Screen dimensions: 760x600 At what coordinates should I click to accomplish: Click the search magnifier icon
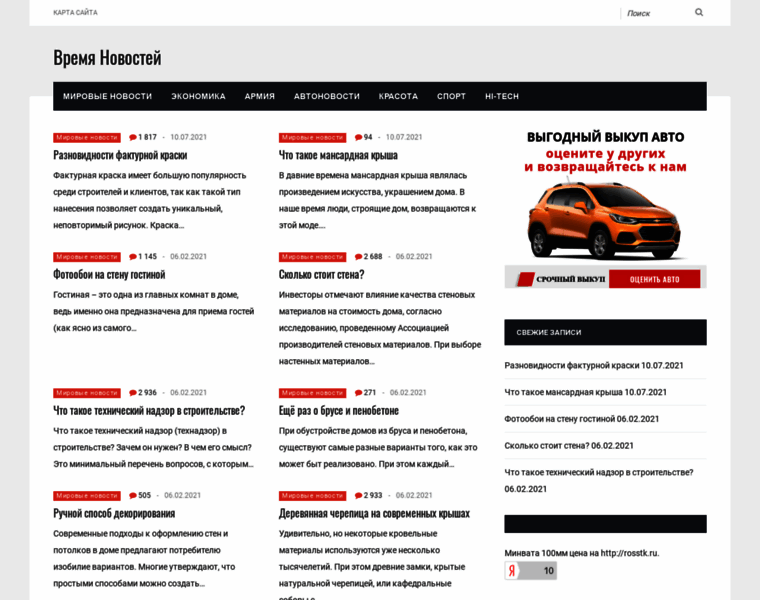pyautogui.click(x=699, y=13)
